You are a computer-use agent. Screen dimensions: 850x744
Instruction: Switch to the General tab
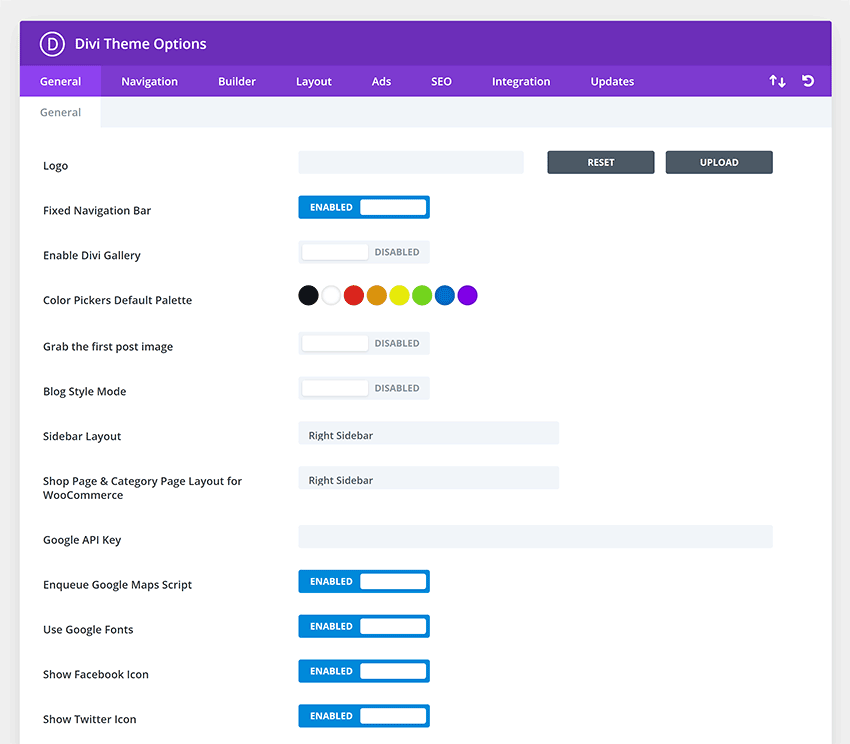click(60, 81)
